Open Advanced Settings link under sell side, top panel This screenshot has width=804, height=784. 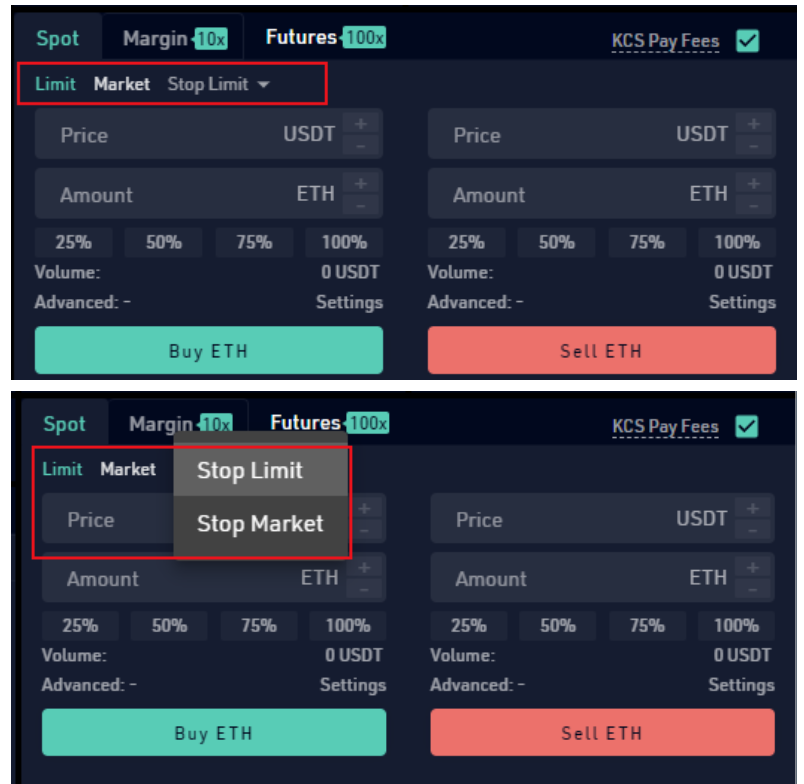coord(742,303)
